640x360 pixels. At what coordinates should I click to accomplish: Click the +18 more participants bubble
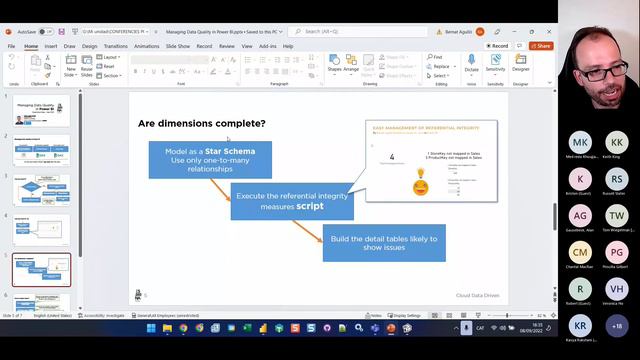click(x=617, y=326)
